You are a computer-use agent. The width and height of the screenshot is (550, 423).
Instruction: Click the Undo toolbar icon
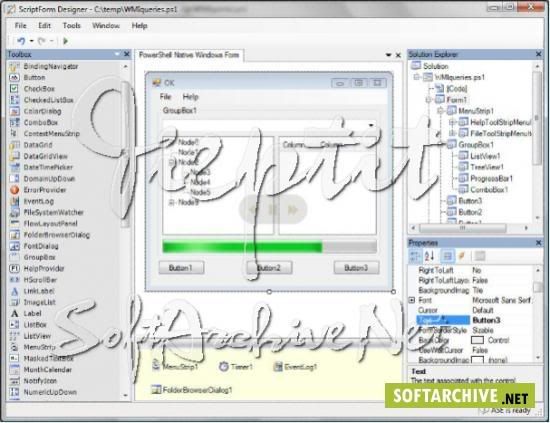[21, 41]
